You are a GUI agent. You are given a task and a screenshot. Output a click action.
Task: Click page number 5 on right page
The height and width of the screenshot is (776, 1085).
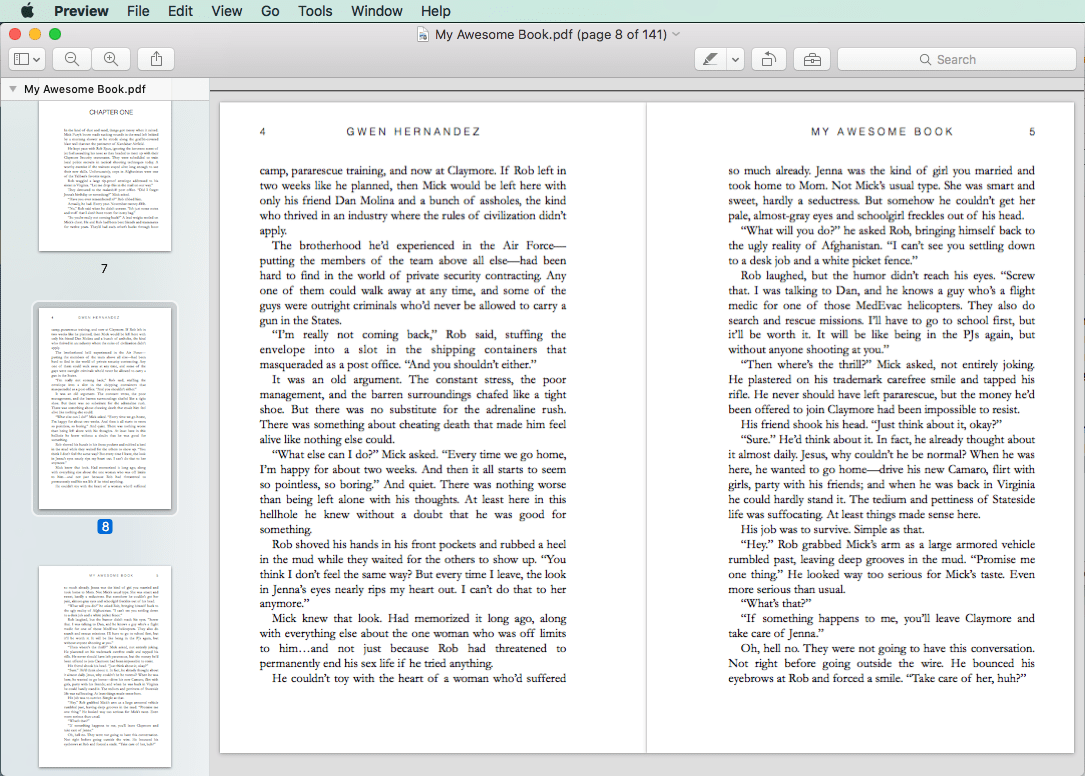pos(1032,132)
